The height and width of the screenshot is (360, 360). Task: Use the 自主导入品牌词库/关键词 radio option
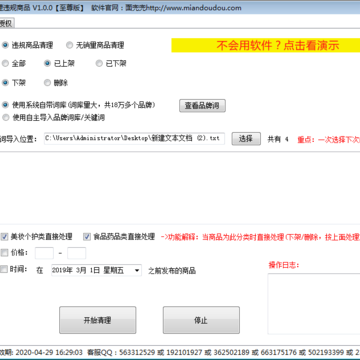tap(5, 117)
